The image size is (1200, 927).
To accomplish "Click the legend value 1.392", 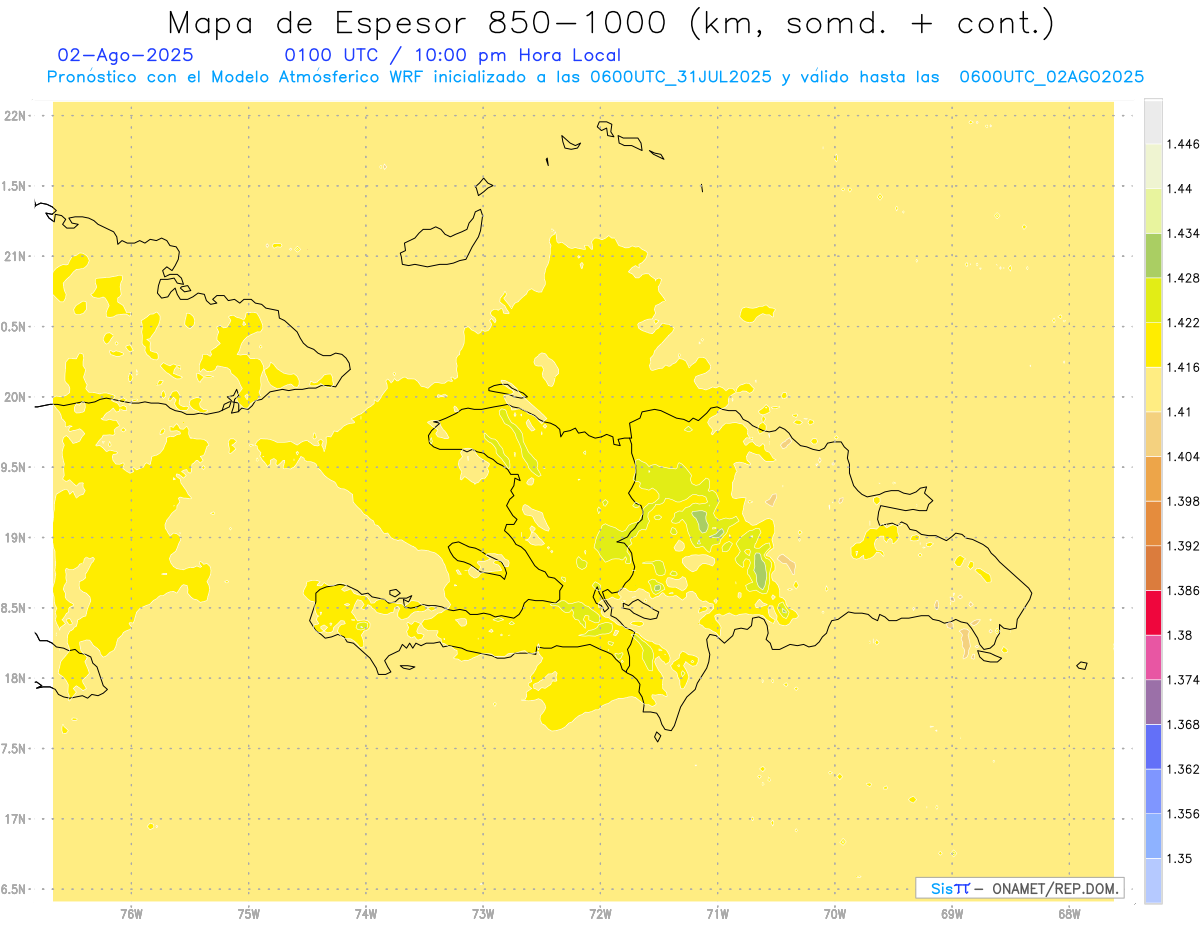I will (1183, 546).
